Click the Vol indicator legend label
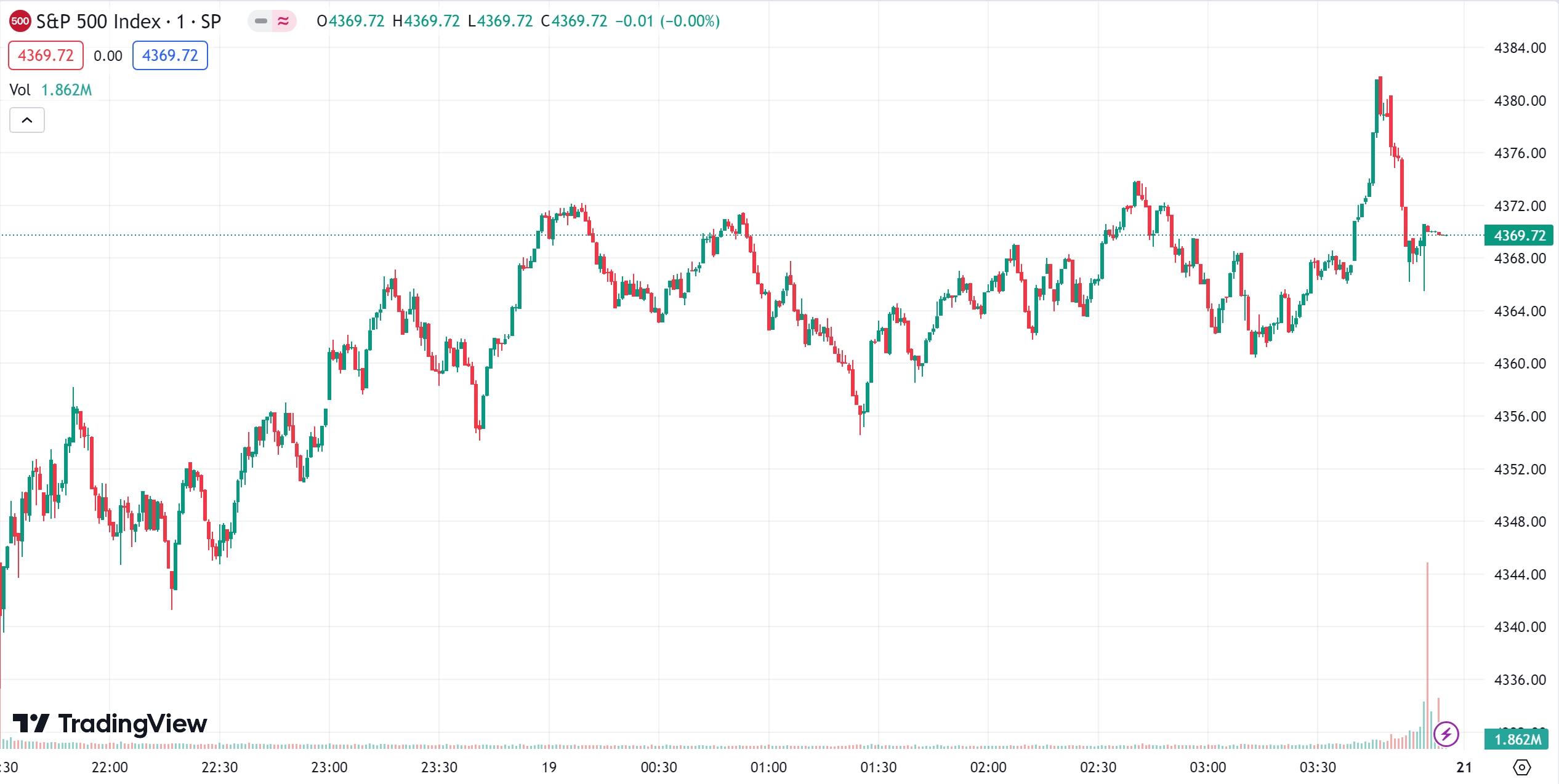The width and height of the screenshot is (1559, 784). [x=20, y=90]
